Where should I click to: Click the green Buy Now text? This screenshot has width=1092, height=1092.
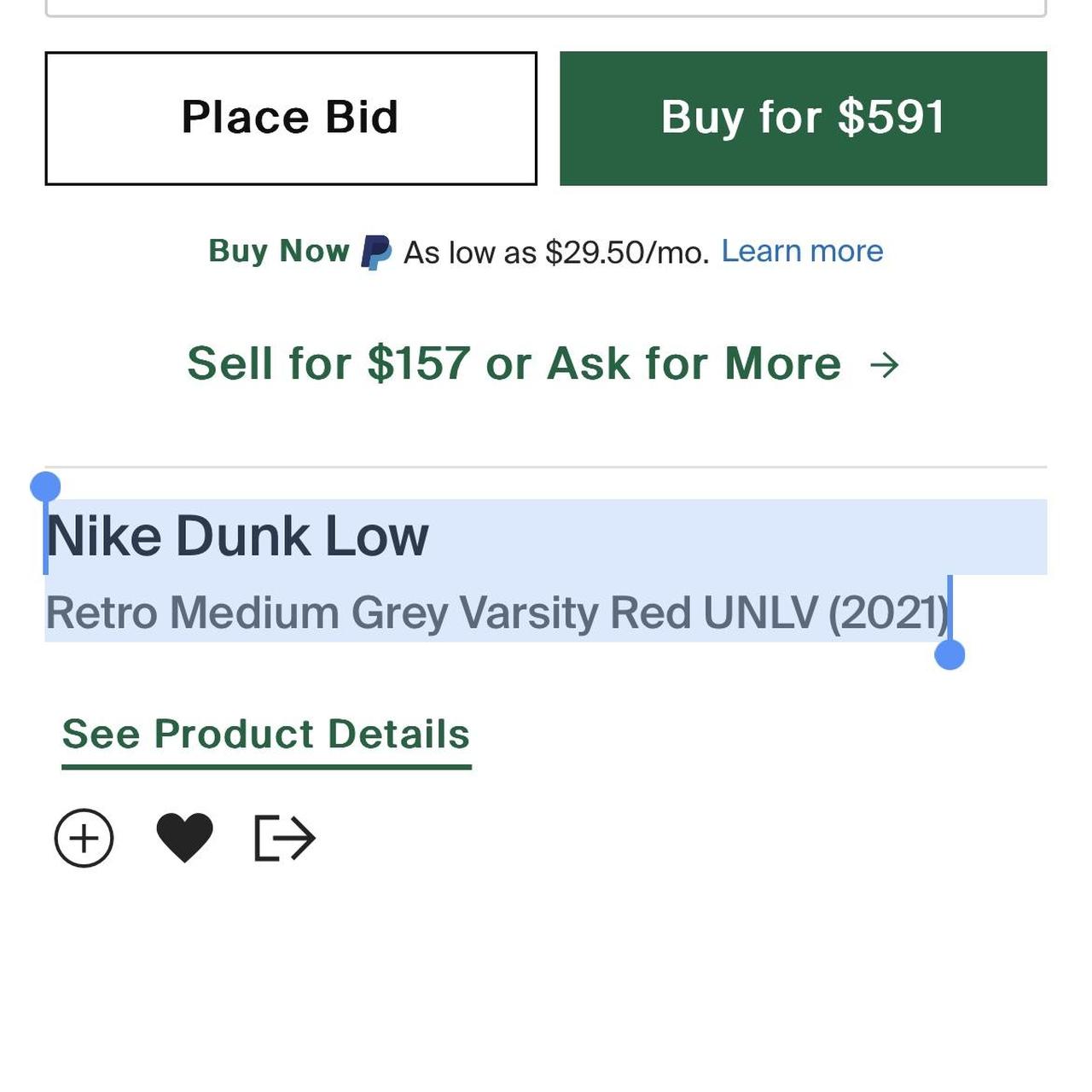(279, 251)
